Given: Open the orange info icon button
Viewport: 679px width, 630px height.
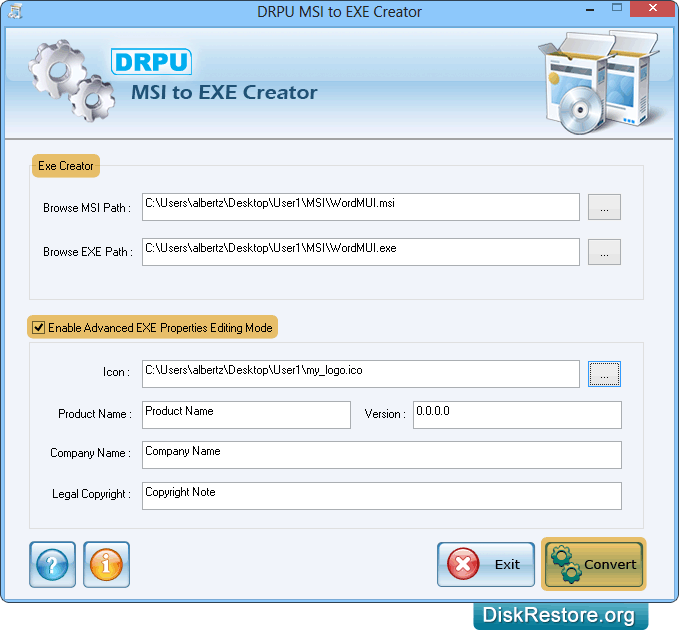Looking at the screenshot, I should [x=106, y=564].
